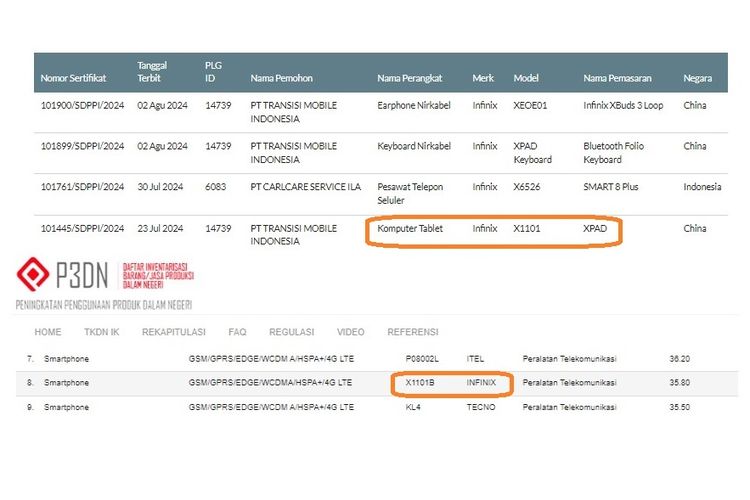Click the Komputer Tablet device cell
The image size is (750, 500).
(410, 229)
